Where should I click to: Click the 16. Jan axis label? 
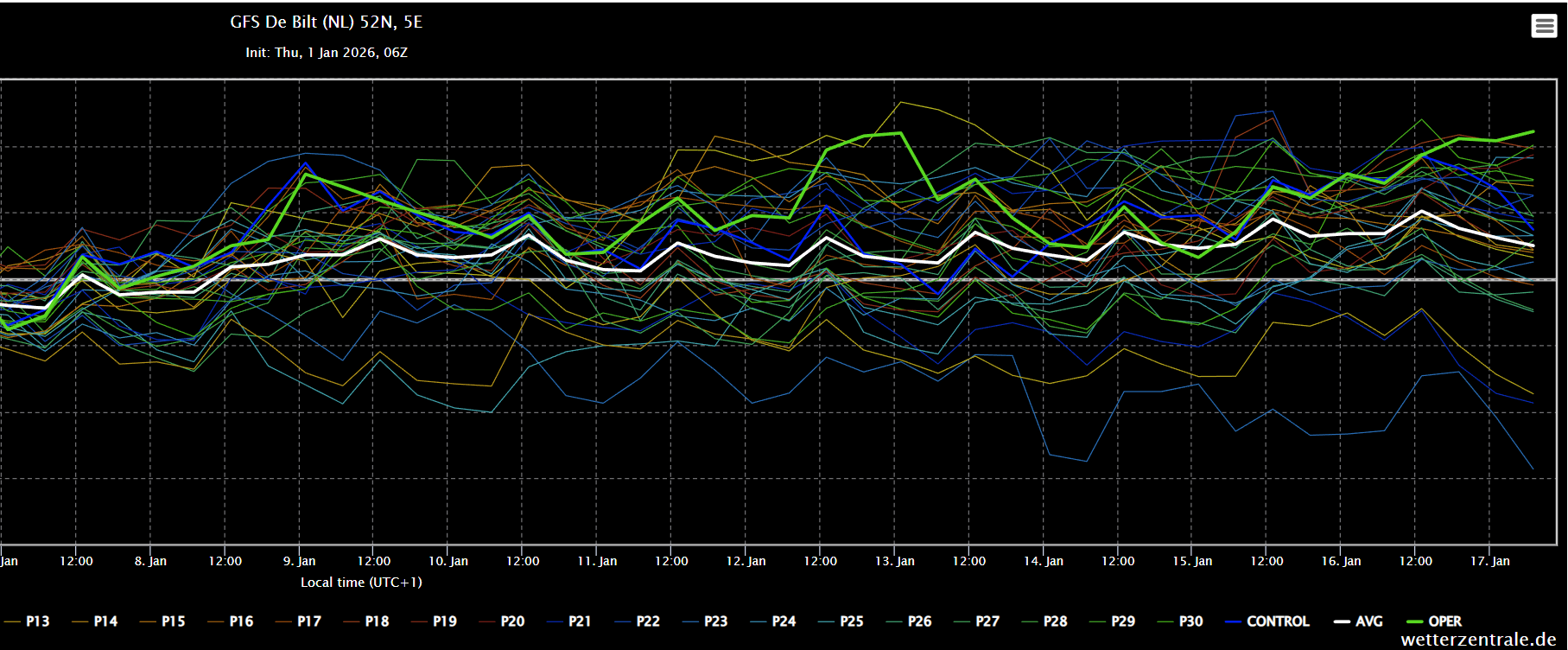pyautogui.click(x=1341, y=561)
